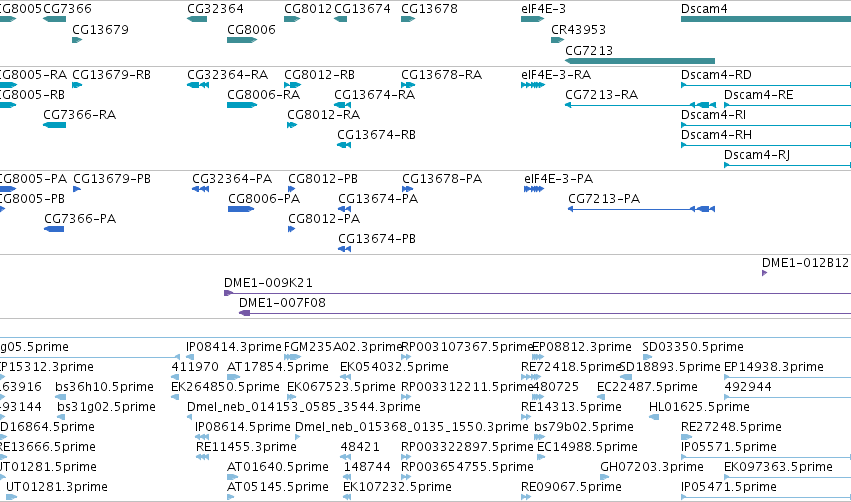
Task: Click the CG32364-RA transcript label
Action: pyautogui.click(x=227, y=74)
